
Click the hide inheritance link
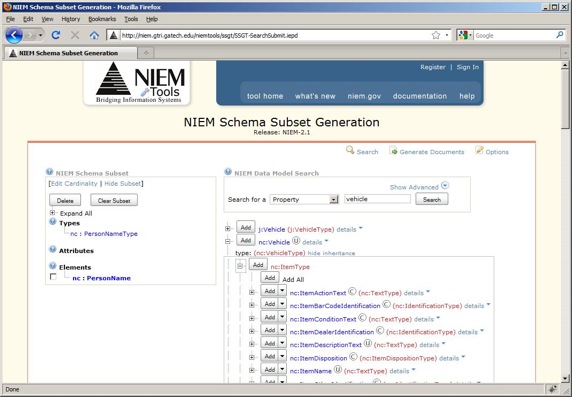coord(331,253)
